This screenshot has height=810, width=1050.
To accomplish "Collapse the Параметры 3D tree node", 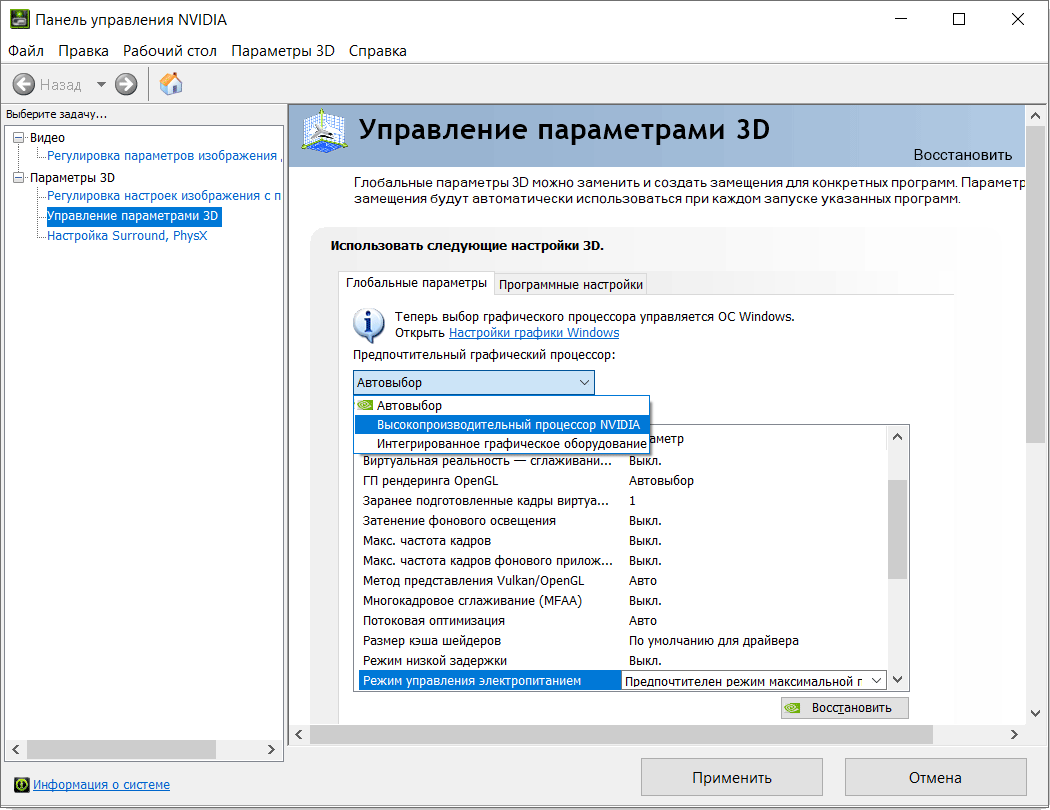I will click(x=18, y=177).
